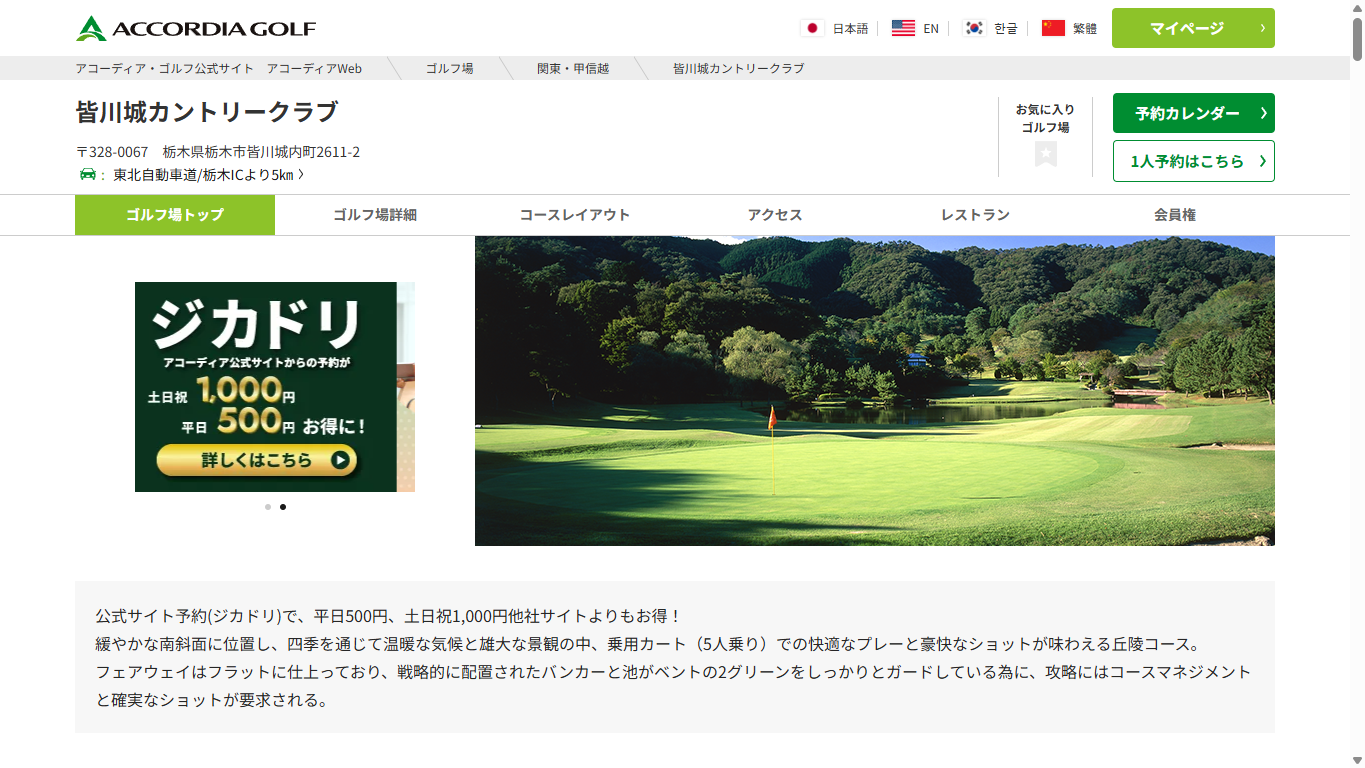Select the second carousel dot
The image size is (1365, 768).
pyautogui.click(x=283, y=507)
